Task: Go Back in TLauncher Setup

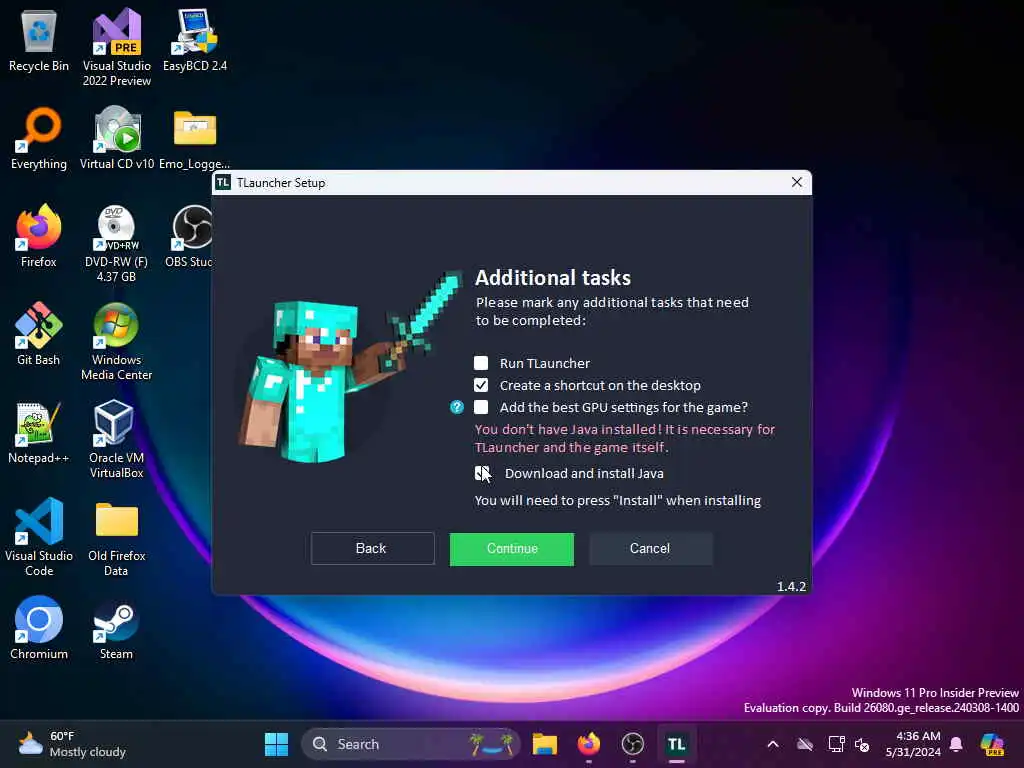Action: [x=372, y=549]
